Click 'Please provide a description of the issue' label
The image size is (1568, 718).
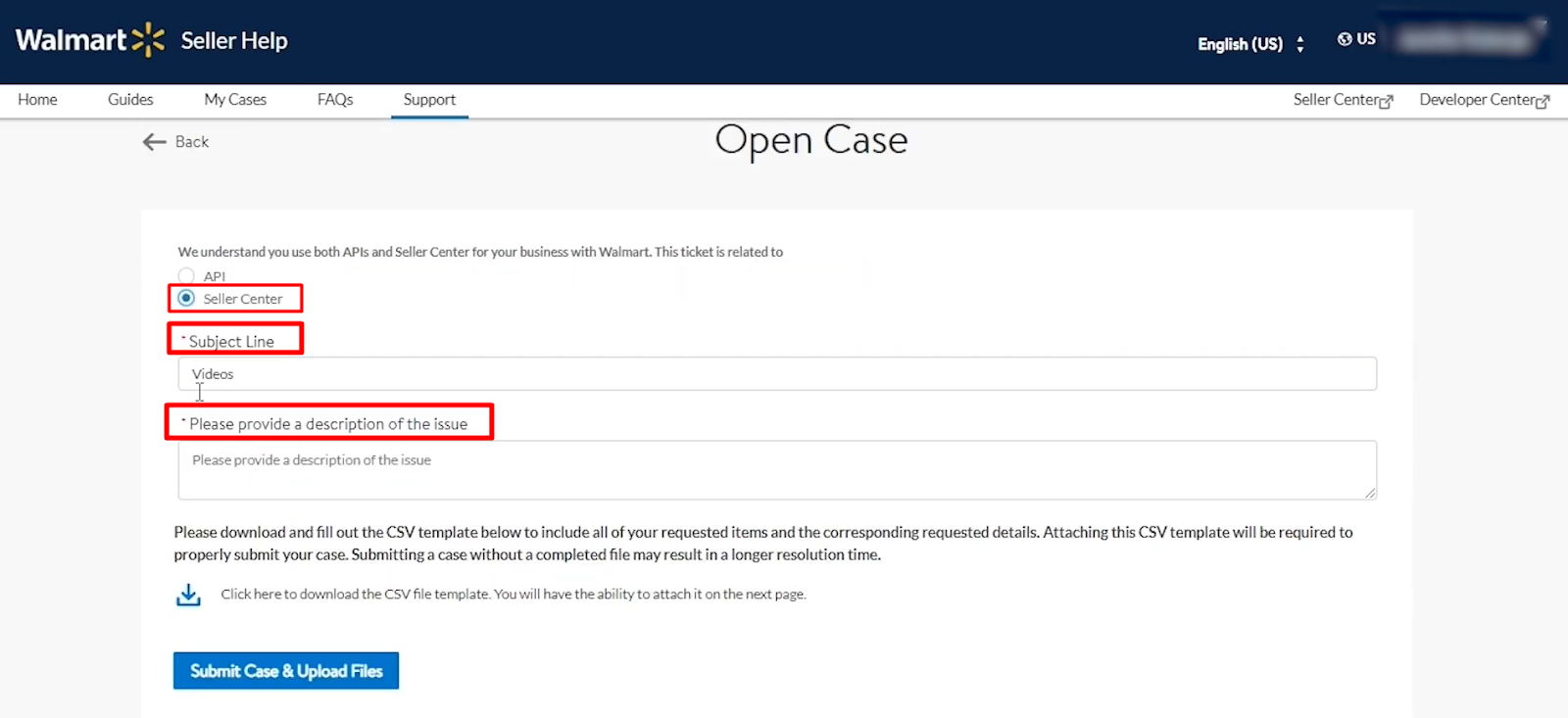pyautogui.click(x=328, y=424)
